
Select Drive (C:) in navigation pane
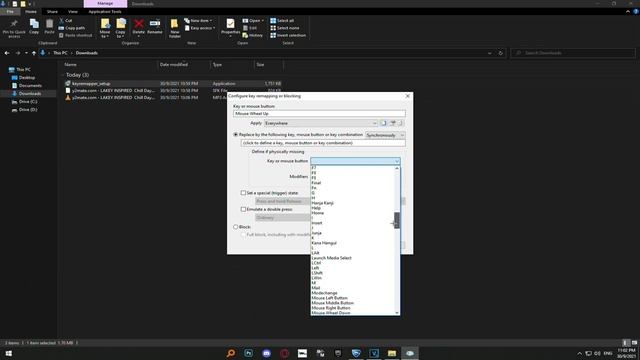pos(28,102)
